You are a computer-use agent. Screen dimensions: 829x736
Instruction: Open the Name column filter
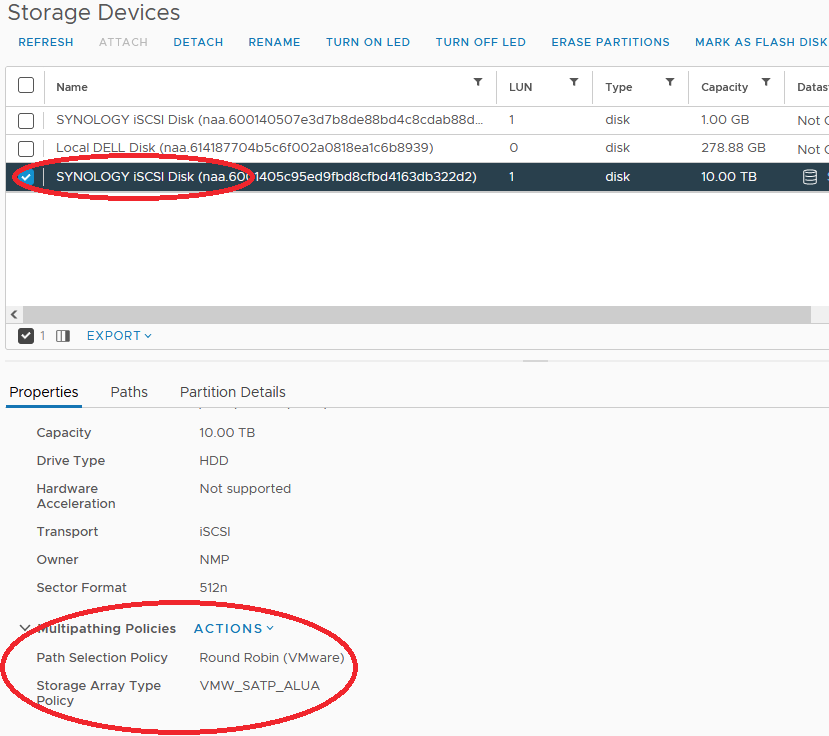[x=478, y=83]
